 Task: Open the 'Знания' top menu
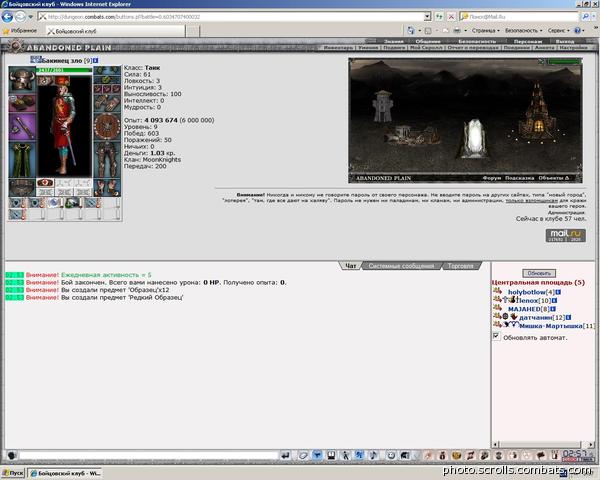point(394,41)
